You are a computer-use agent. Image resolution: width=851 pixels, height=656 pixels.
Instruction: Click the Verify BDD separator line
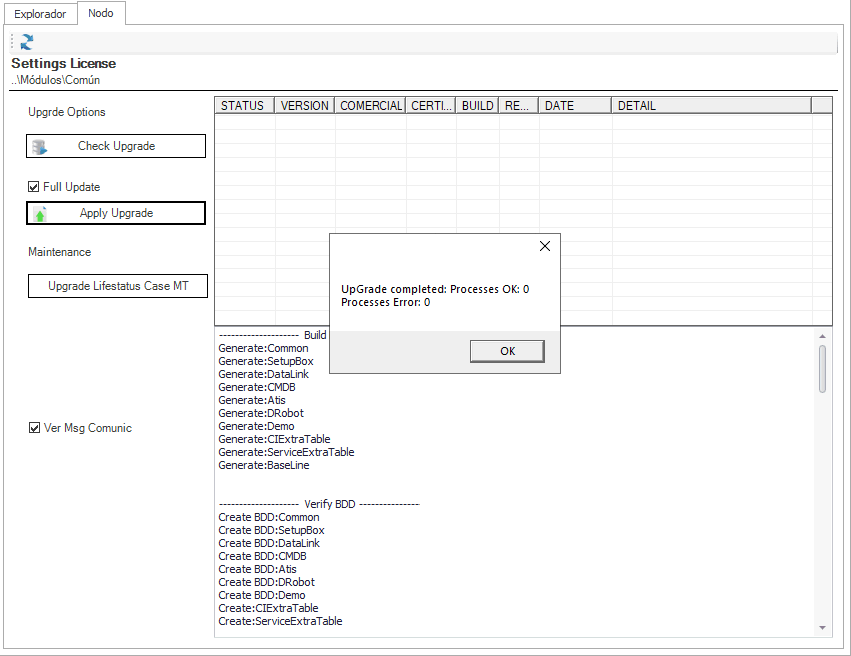pos(319,505)
